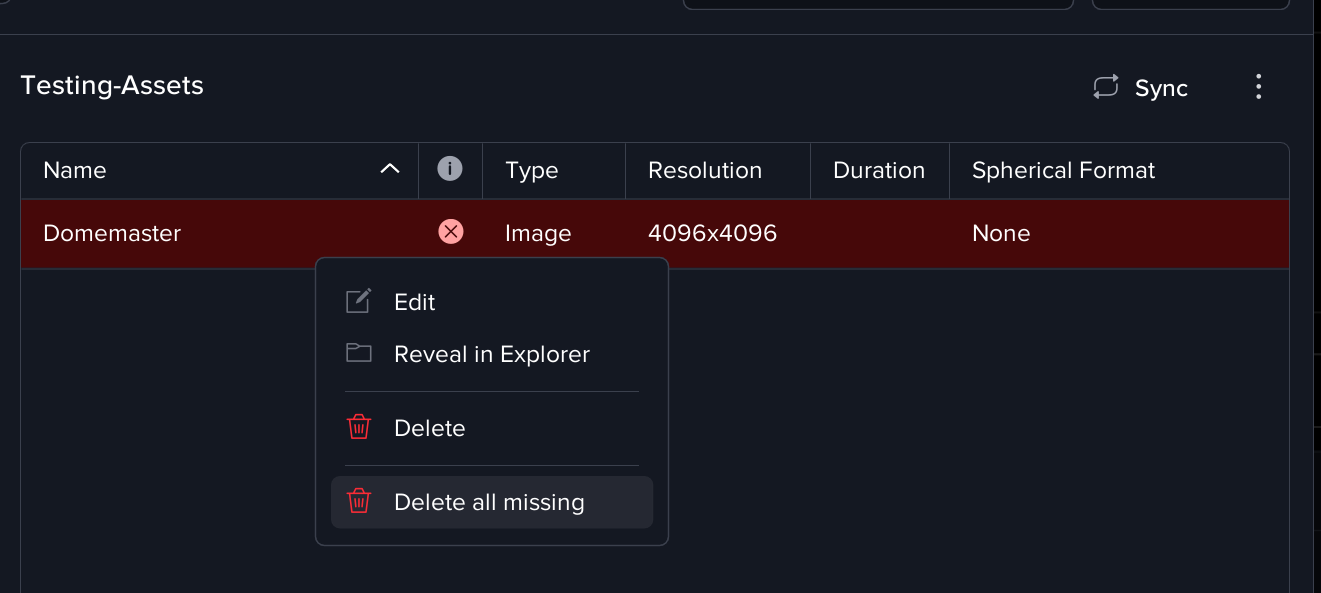1321x593 pixels.
Task: Click the 4096x4096 resolution cell
Action: [x=712, y=234]
